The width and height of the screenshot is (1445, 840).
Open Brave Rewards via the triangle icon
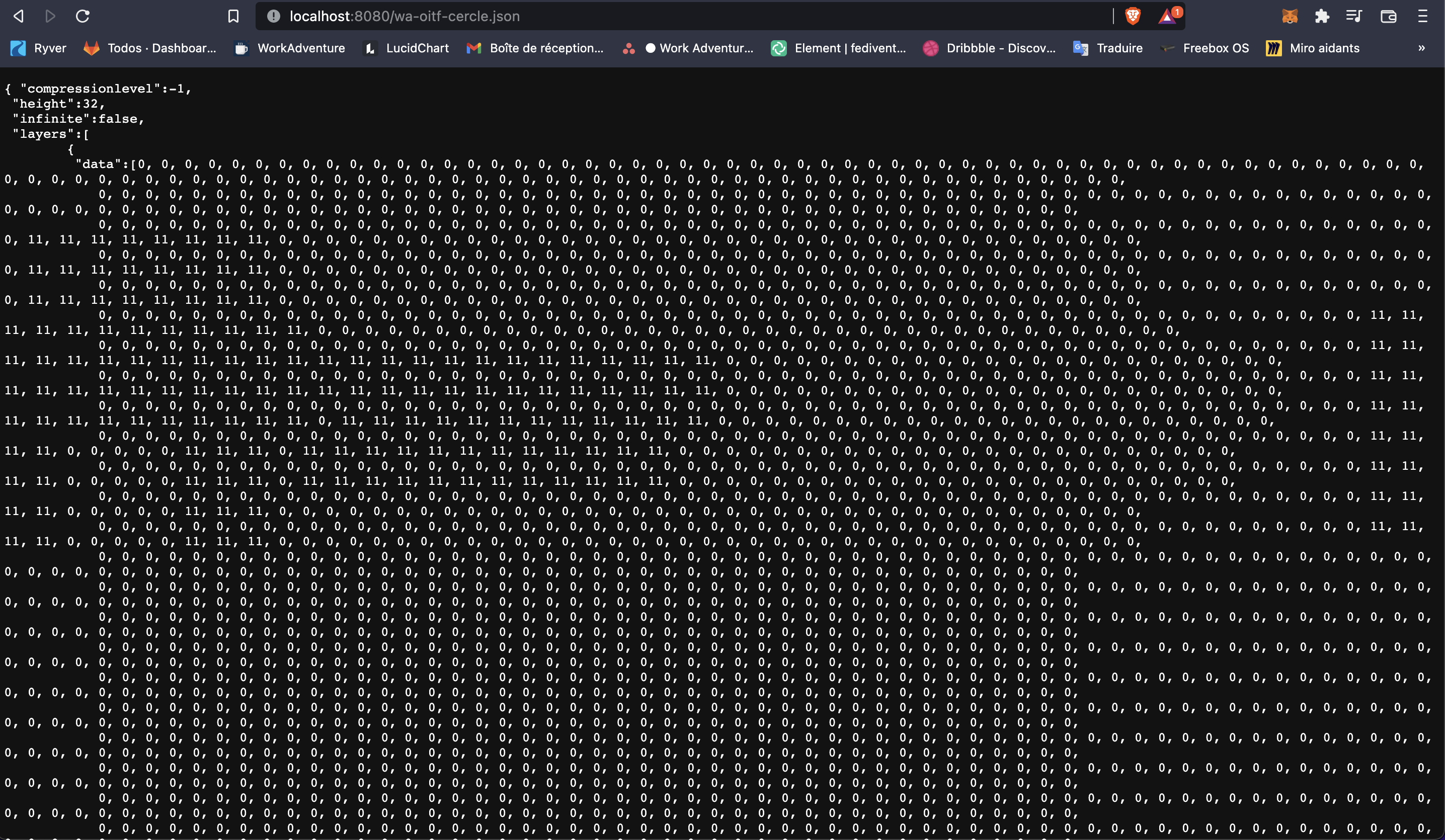[1167, 16]
